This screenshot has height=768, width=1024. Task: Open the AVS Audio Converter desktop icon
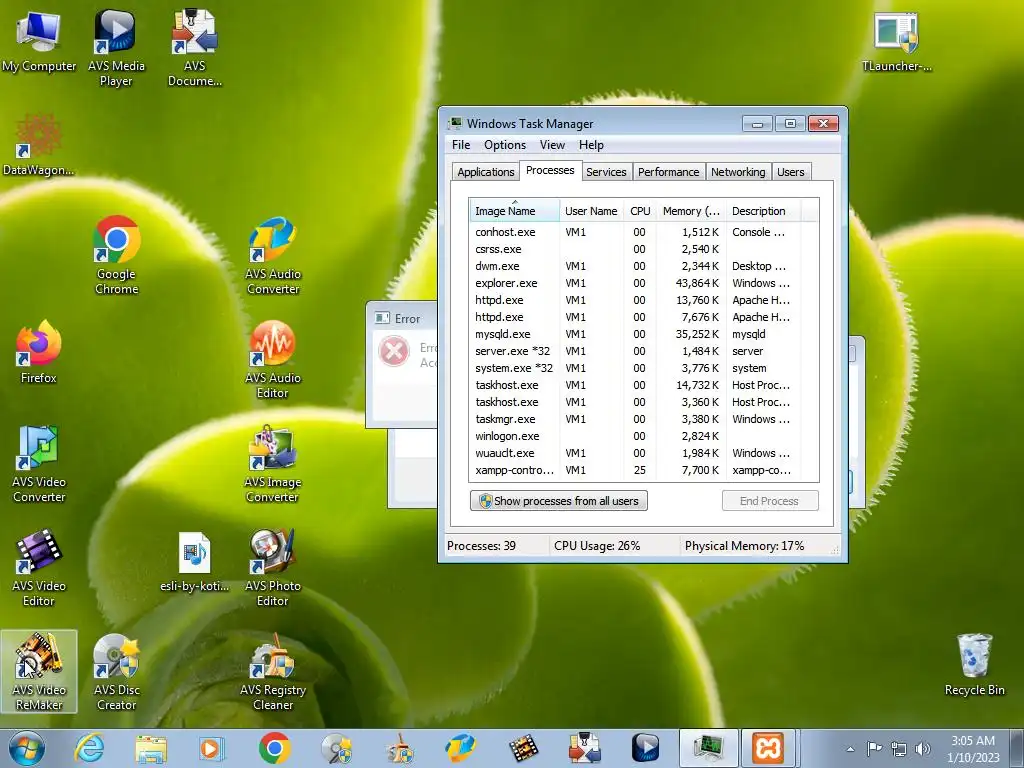[x=272, y=255]
